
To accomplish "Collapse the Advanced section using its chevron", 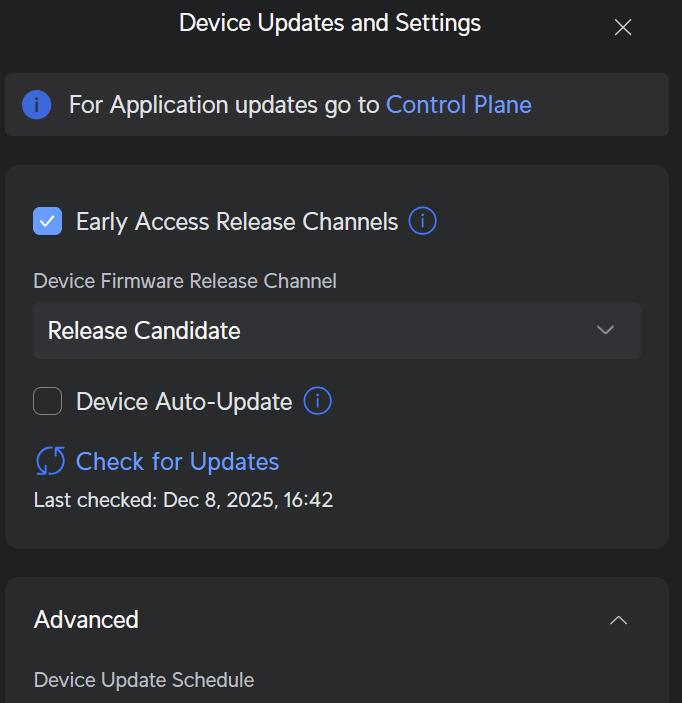I will click(x=619, y=620).
